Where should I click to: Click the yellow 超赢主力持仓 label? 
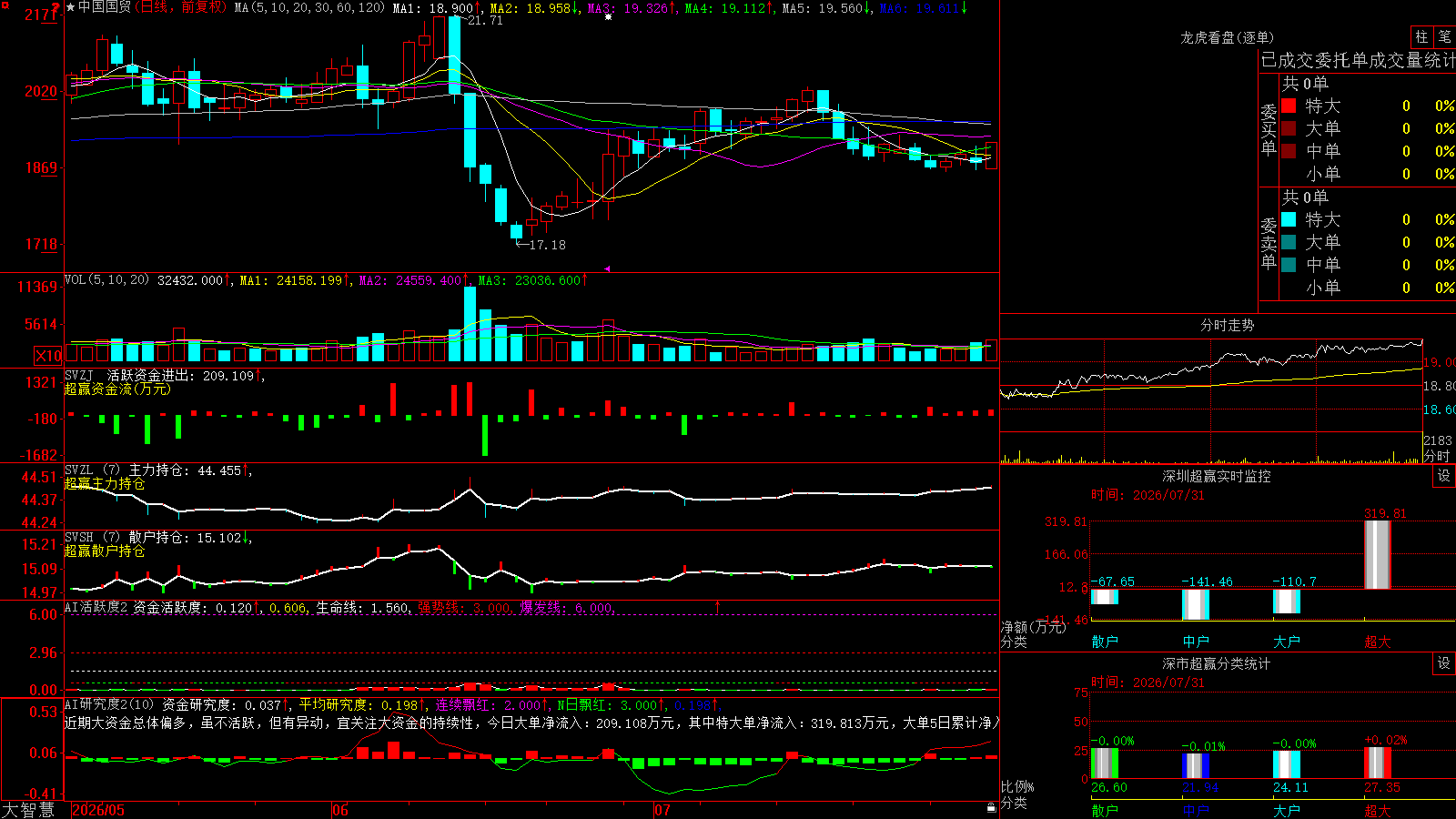click(105, 483)
